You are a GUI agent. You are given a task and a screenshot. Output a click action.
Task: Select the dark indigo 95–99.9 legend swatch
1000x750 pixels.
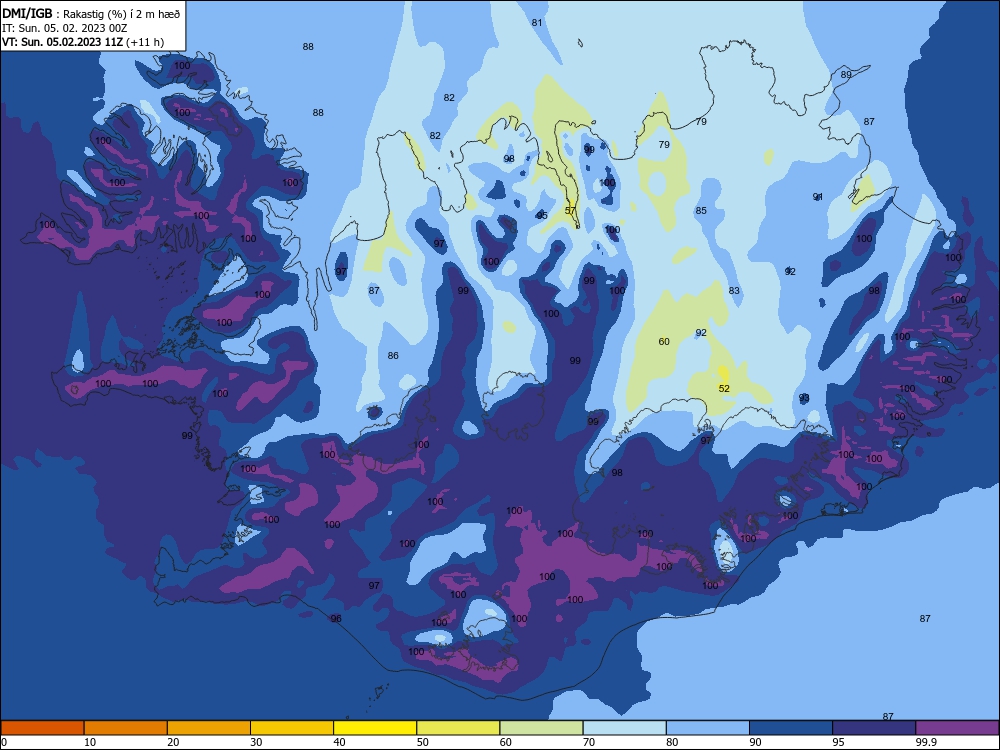[874, 728]
